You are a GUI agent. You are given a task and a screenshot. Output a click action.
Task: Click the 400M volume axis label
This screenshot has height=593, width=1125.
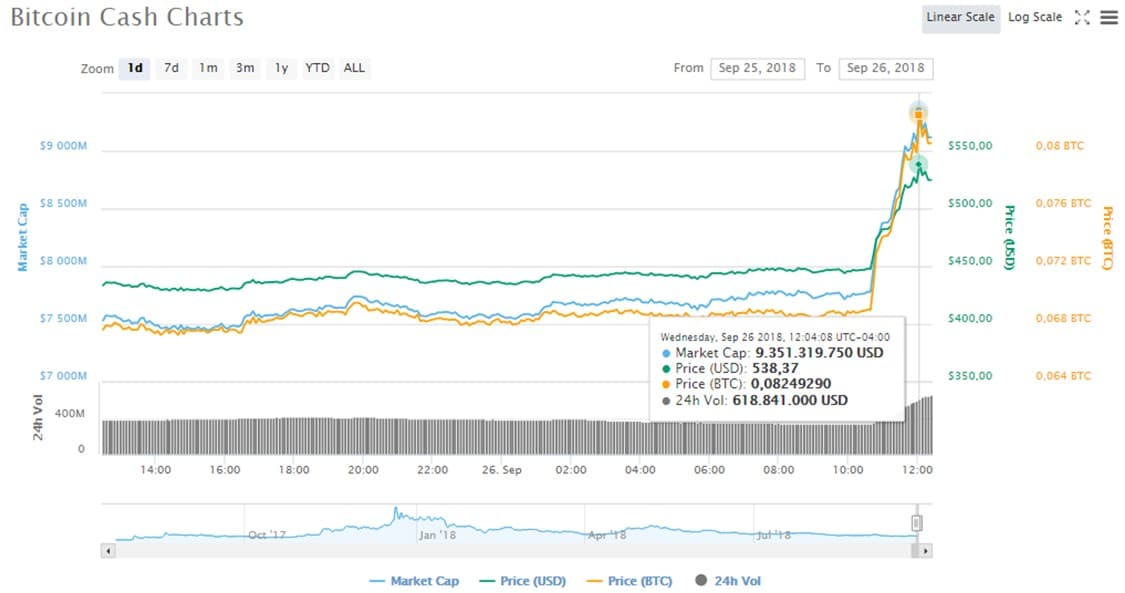coord(70,414)
